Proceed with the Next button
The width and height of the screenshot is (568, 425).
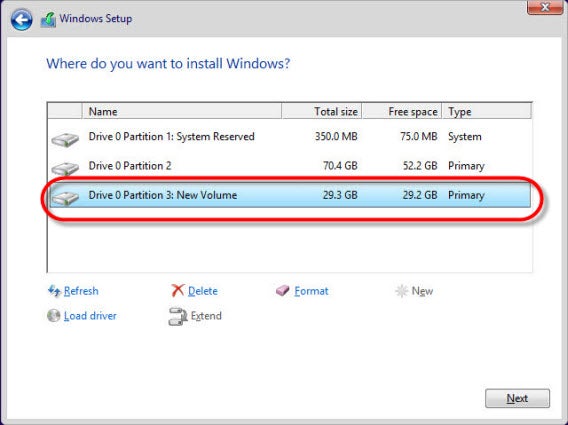pos(517,398)
